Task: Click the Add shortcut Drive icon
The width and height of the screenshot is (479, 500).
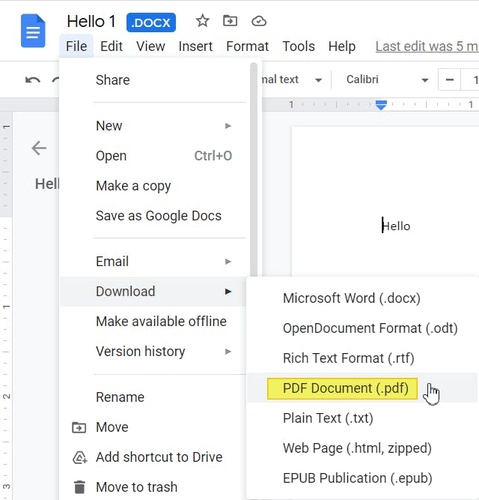Action: tap(80, 457)
